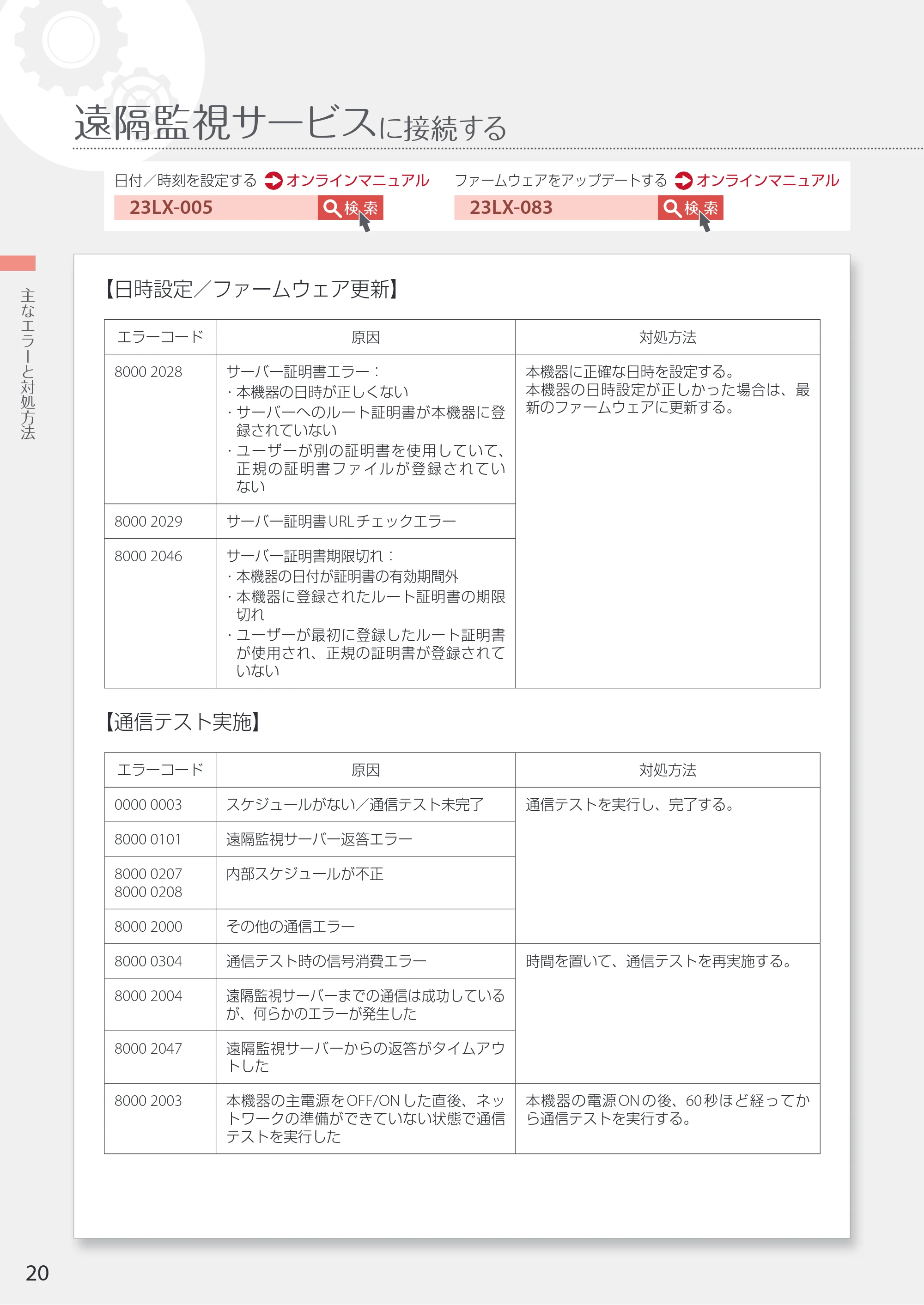Image resolution: width=924 pixels, height=1305 pixels.
Task: Click page number 20
Action: click(37, 1273)
